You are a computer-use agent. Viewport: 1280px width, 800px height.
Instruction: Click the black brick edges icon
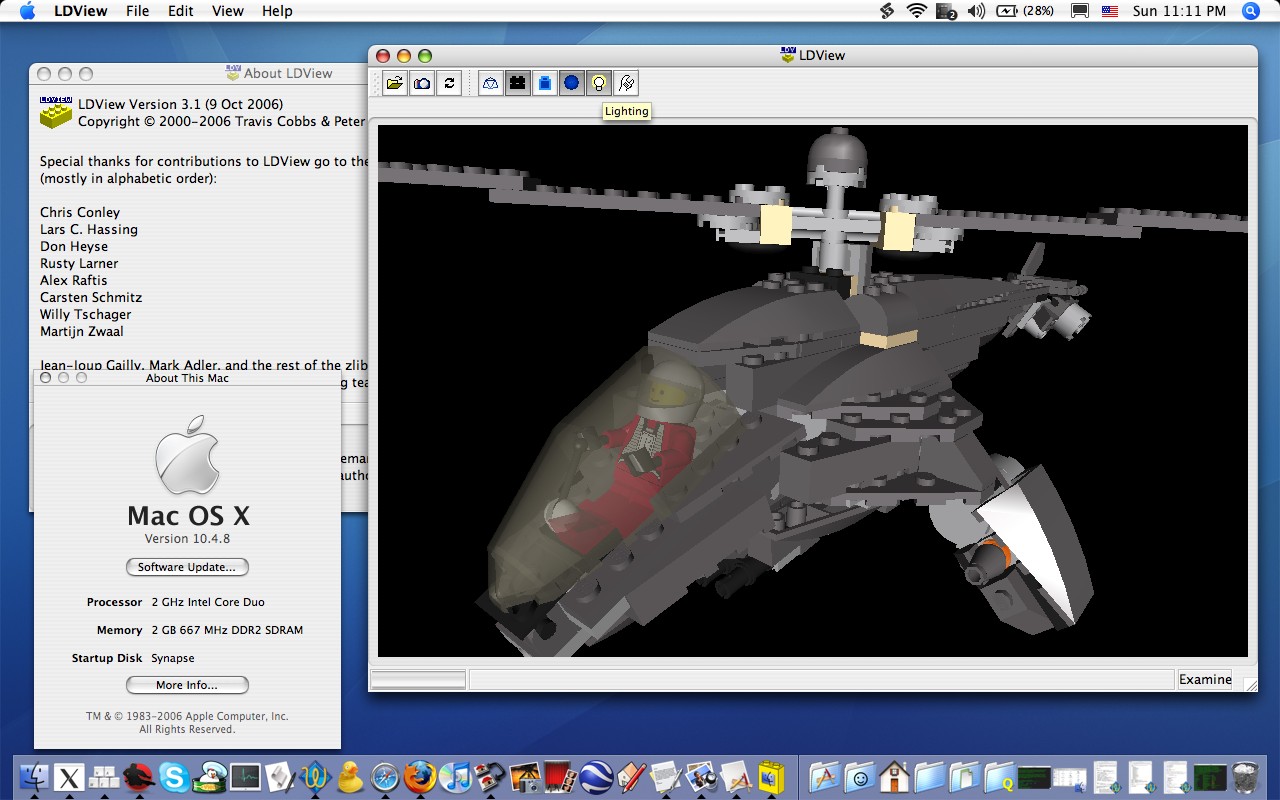(x=517, y=83)
